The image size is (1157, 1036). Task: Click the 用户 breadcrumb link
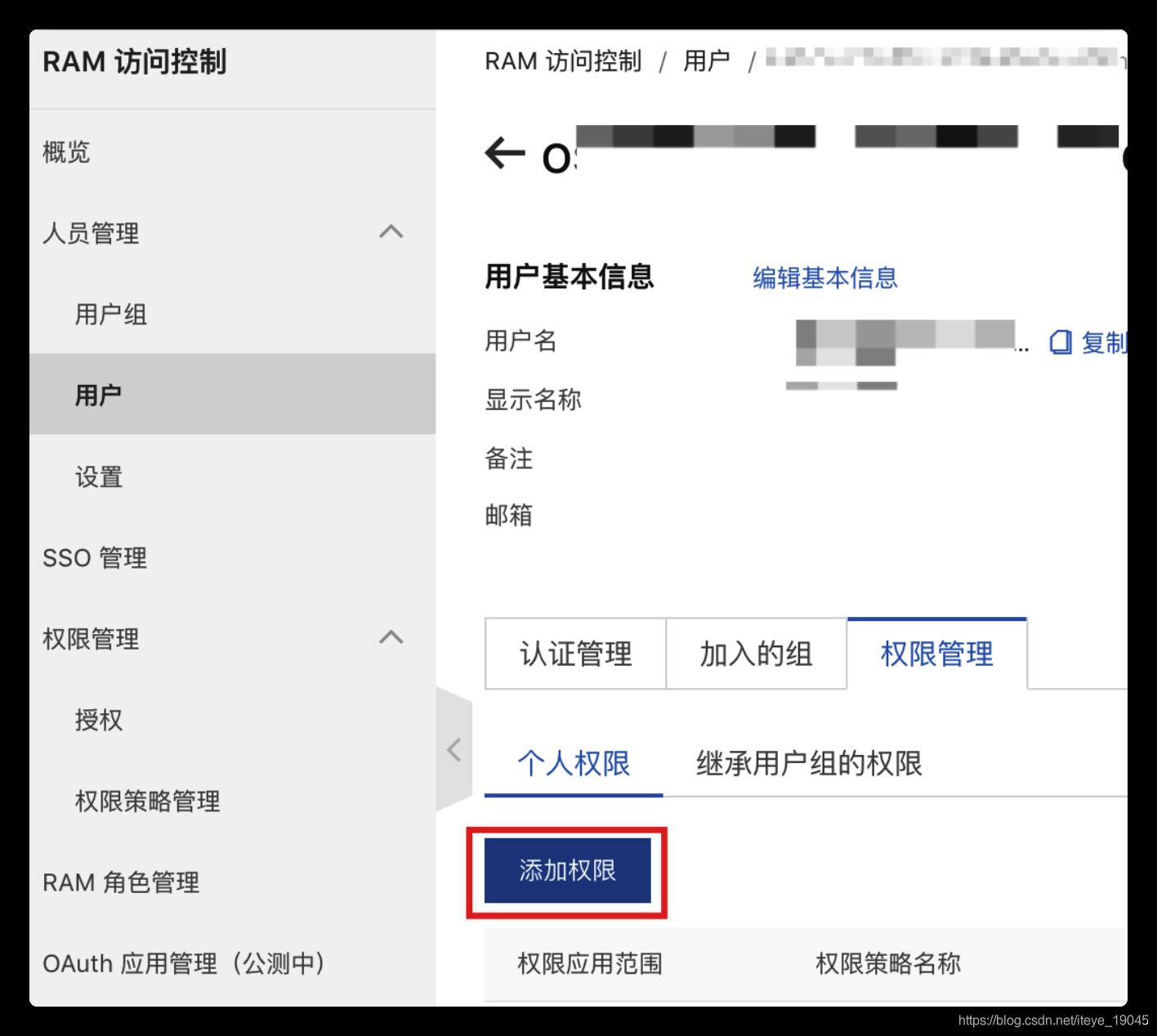click(706, 61)
